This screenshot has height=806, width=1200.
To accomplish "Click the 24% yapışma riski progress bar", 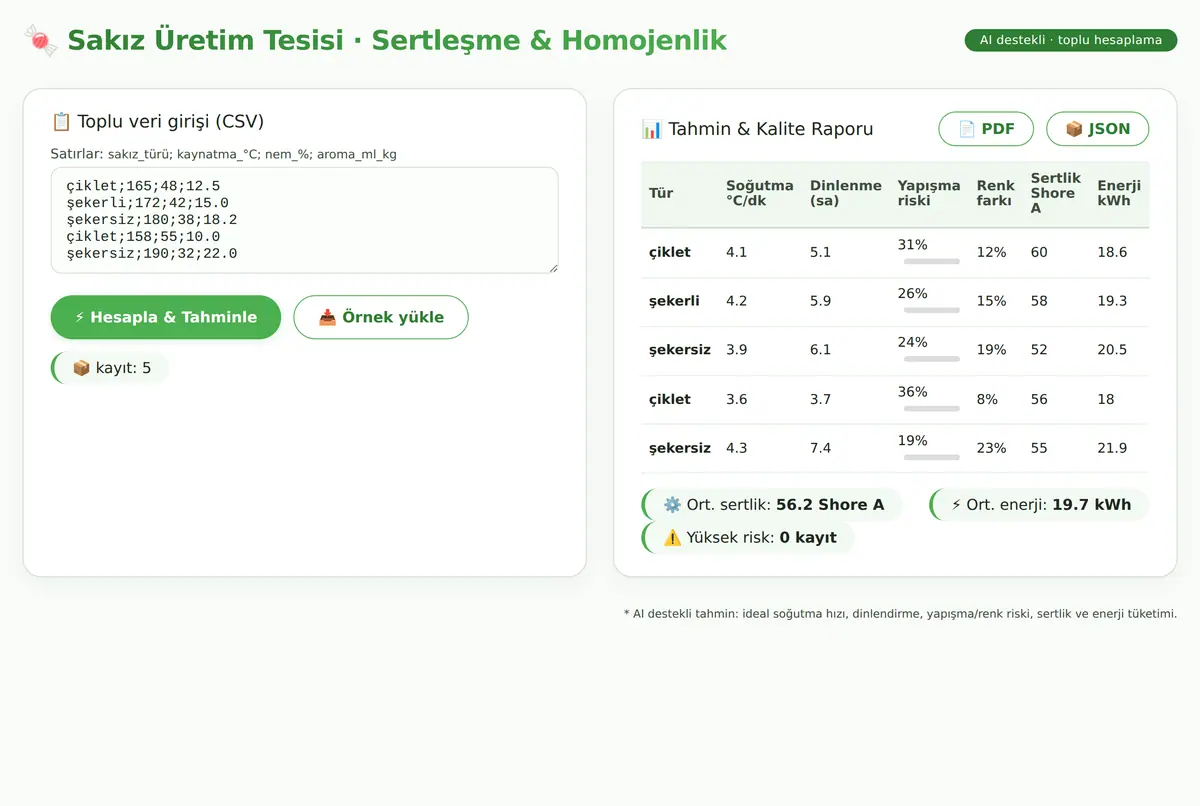I will pyautogui.click(x=932, y=360).
